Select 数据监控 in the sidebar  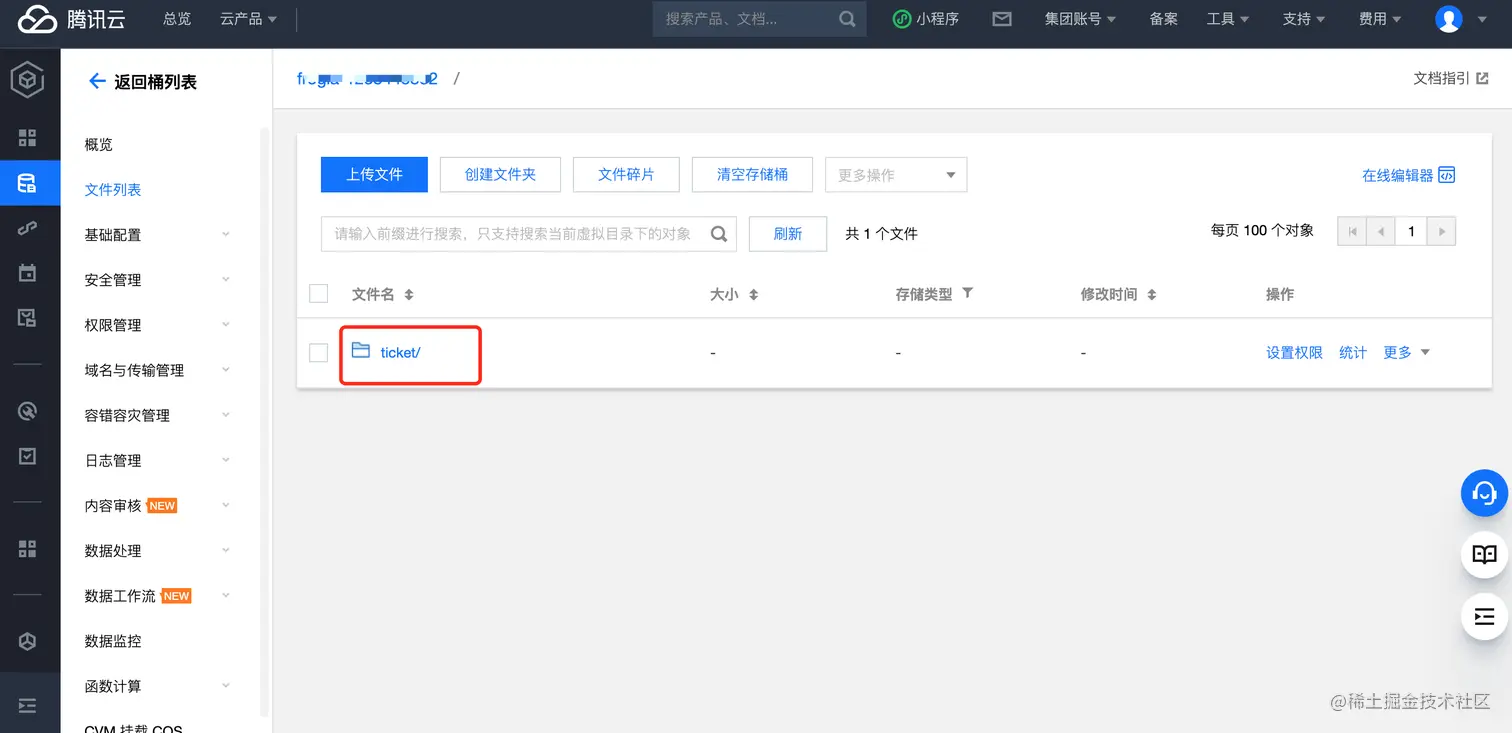point(113,641)
